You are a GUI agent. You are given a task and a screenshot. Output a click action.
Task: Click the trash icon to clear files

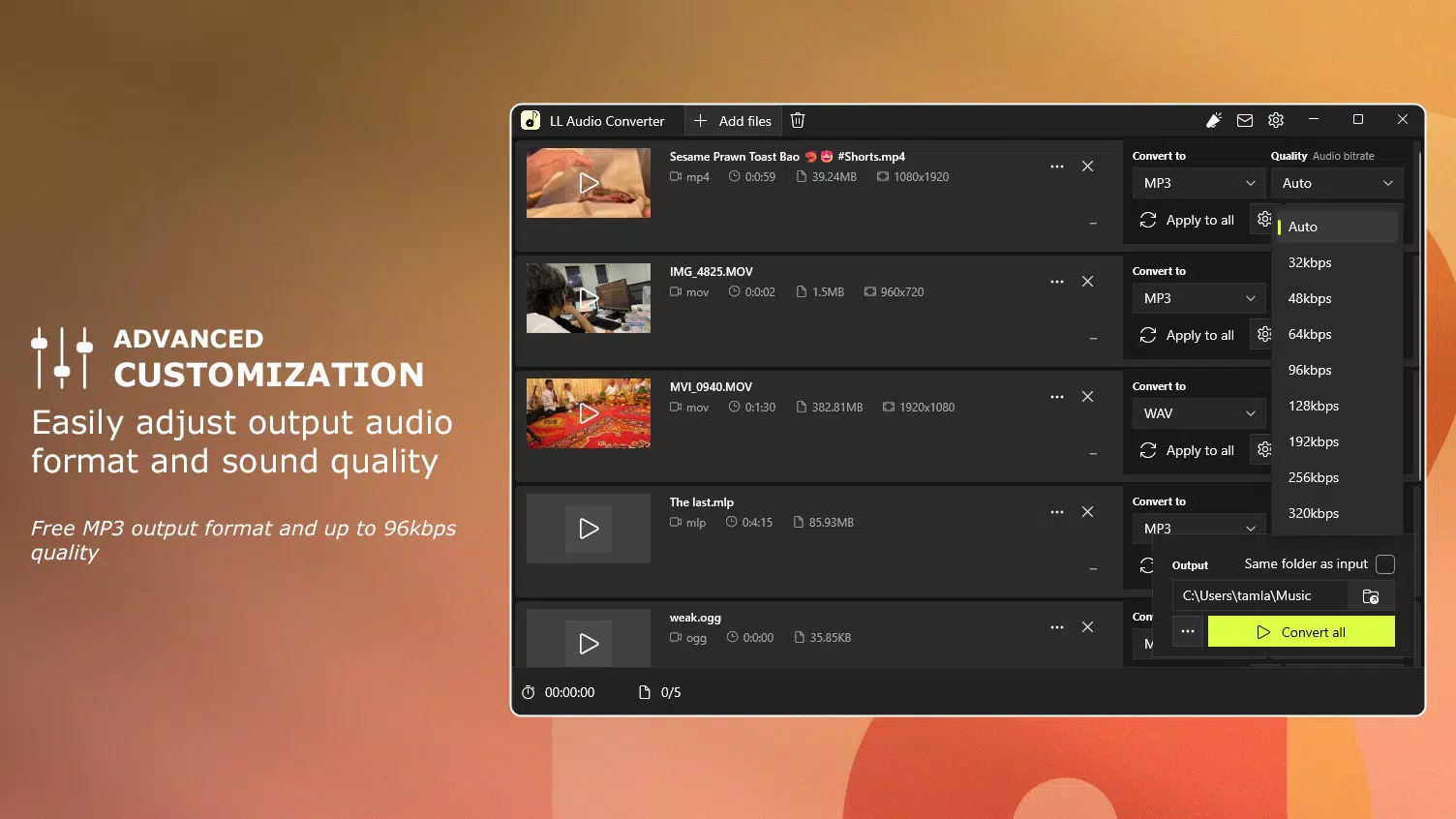point(798,121)
